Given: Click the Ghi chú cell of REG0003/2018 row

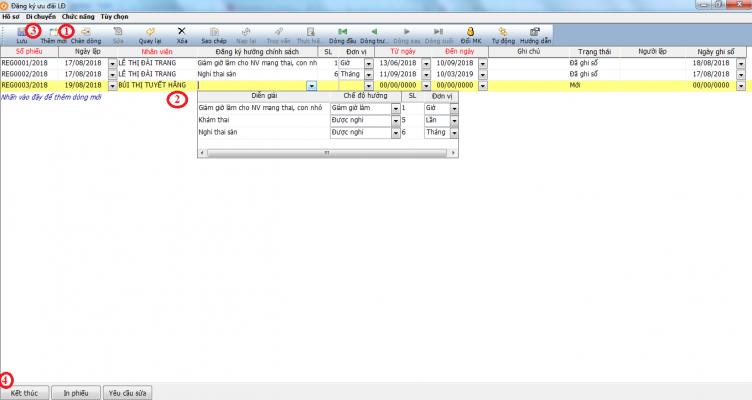Looking at the screenshot, I should [x=529, y=85].
